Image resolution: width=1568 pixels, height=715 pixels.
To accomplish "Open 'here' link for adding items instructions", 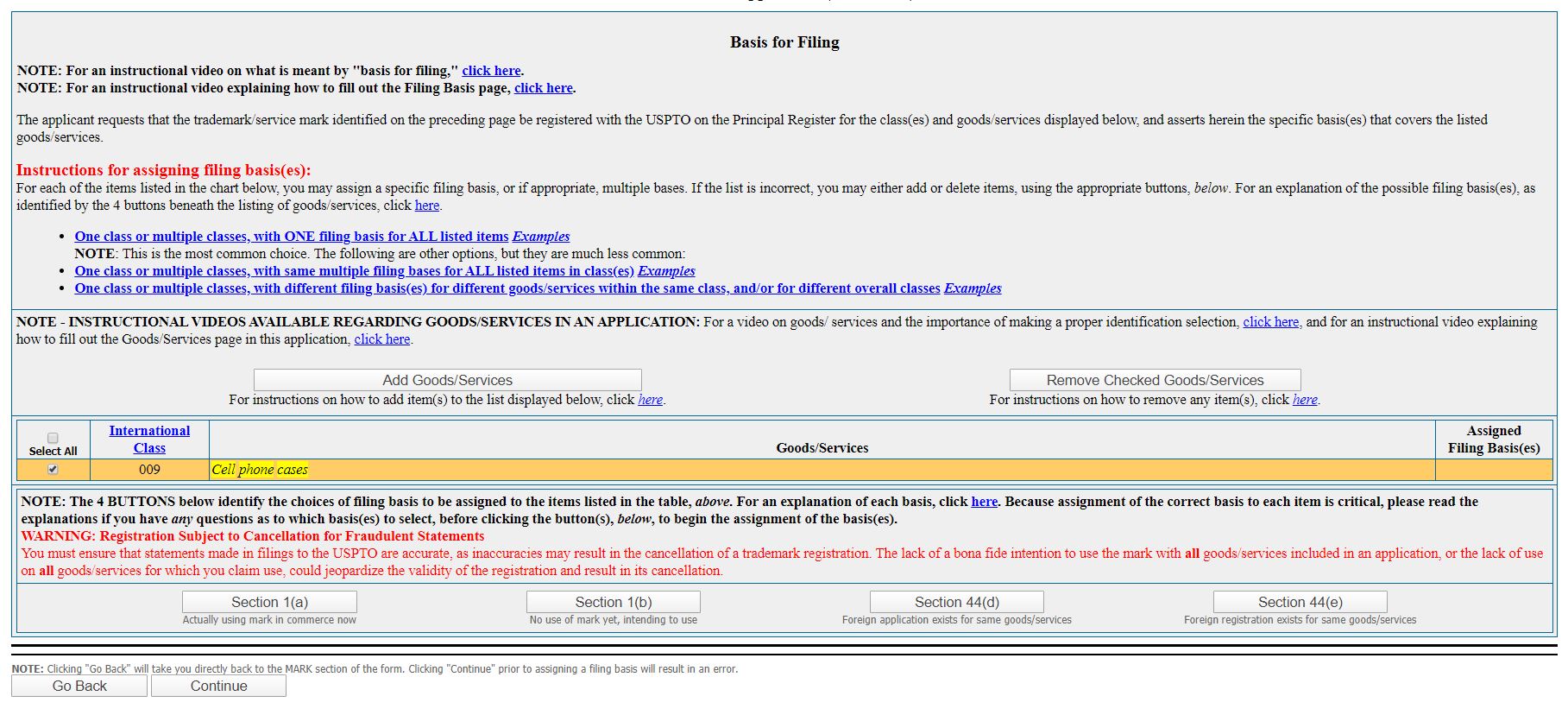I will (x=650, y=400).
